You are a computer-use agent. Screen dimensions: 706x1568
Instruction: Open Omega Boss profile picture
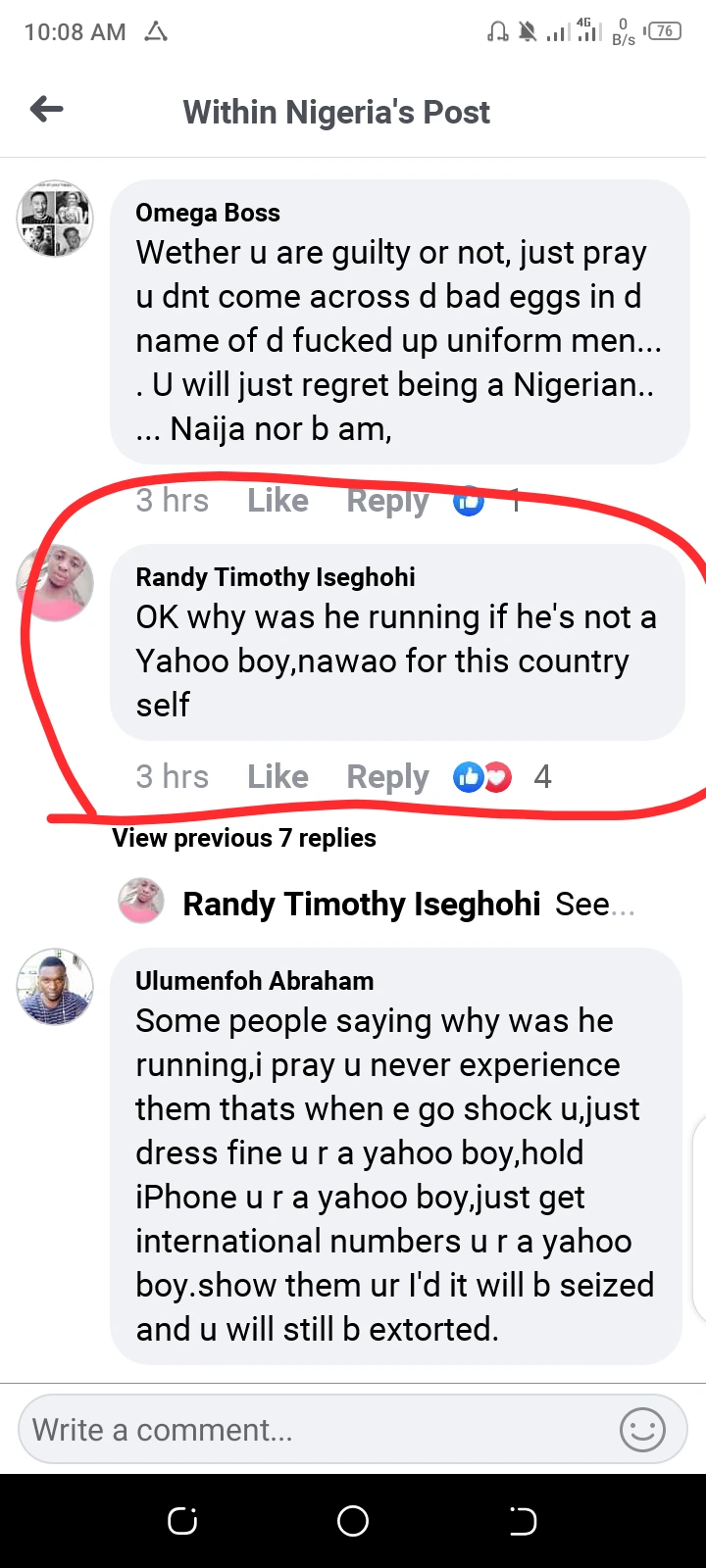click(x=55, y=218)
